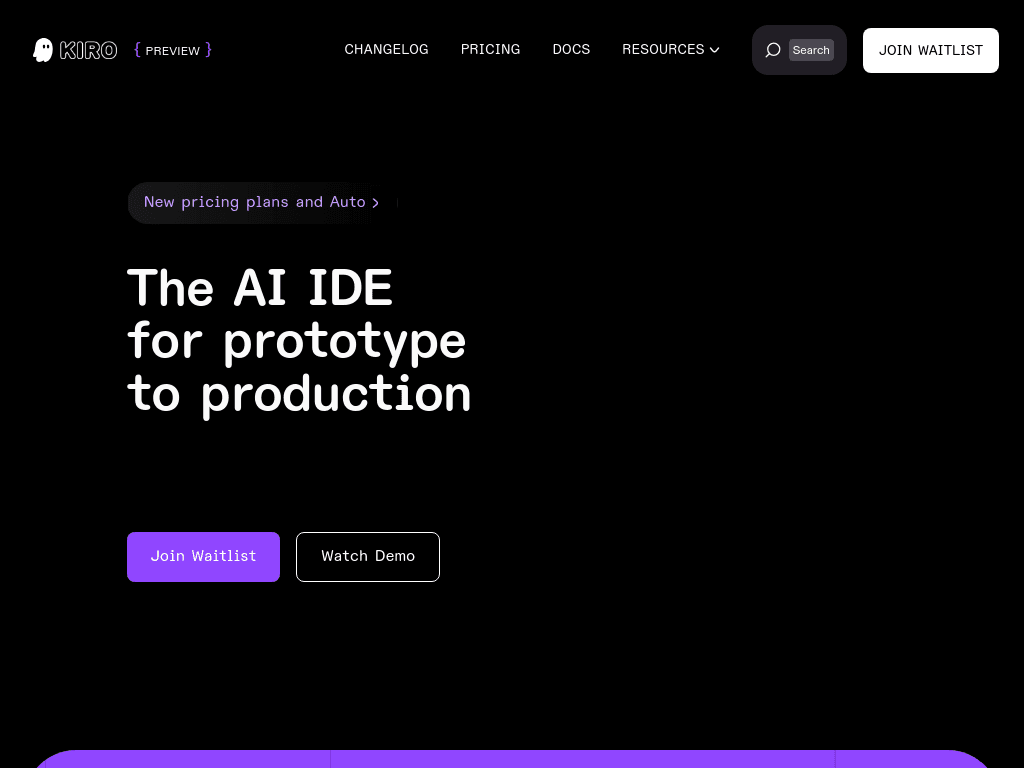Click the magnifying glass search icon
Screen dimensions: 1024x768
coord(773,50)
